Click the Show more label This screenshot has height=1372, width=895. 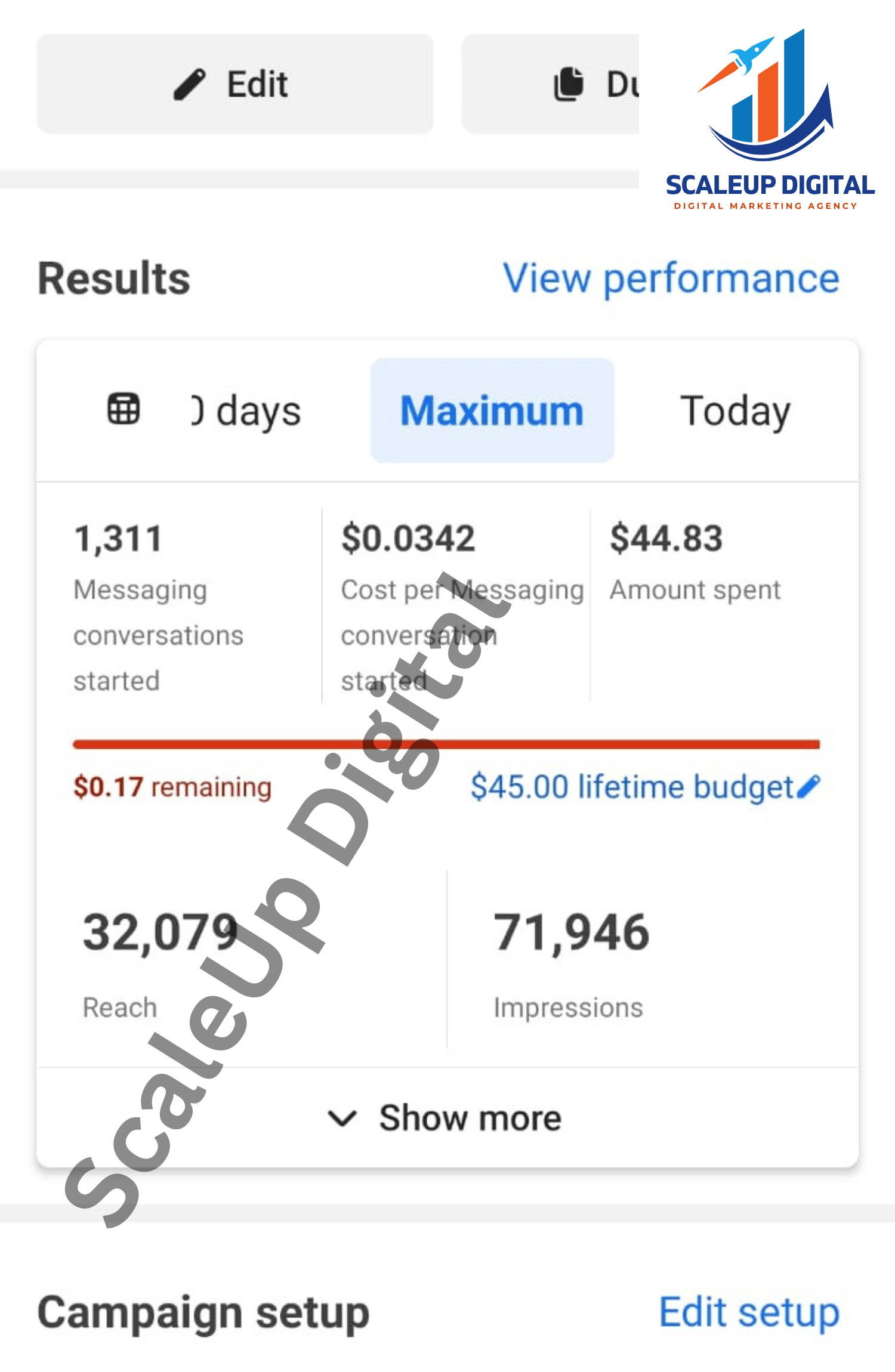click(470, 1118)
